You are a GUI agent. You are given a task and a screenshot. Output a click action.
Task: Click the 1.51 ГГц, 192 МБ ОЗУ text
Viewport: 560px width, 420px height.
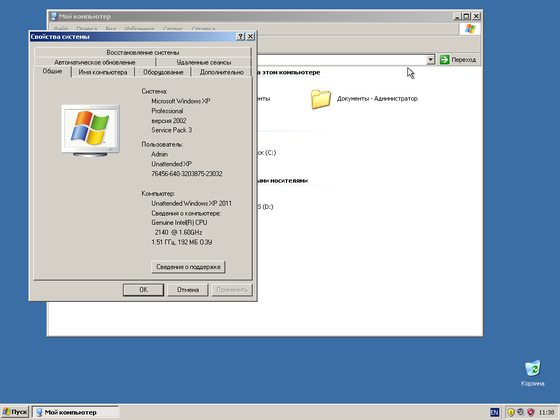[x=182, y=242]
